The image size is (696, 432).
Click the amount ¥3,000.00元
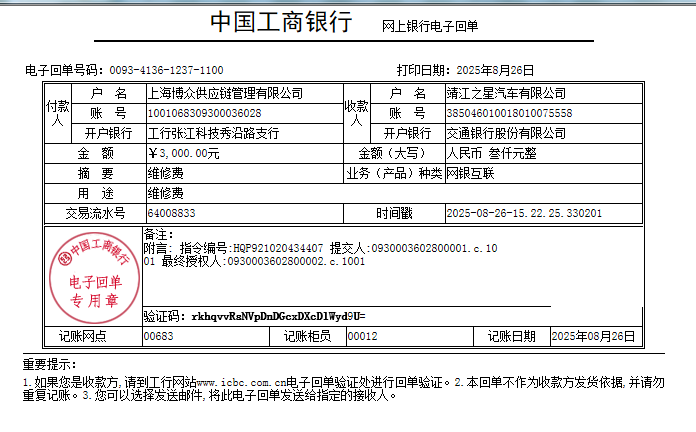[183, 153]
